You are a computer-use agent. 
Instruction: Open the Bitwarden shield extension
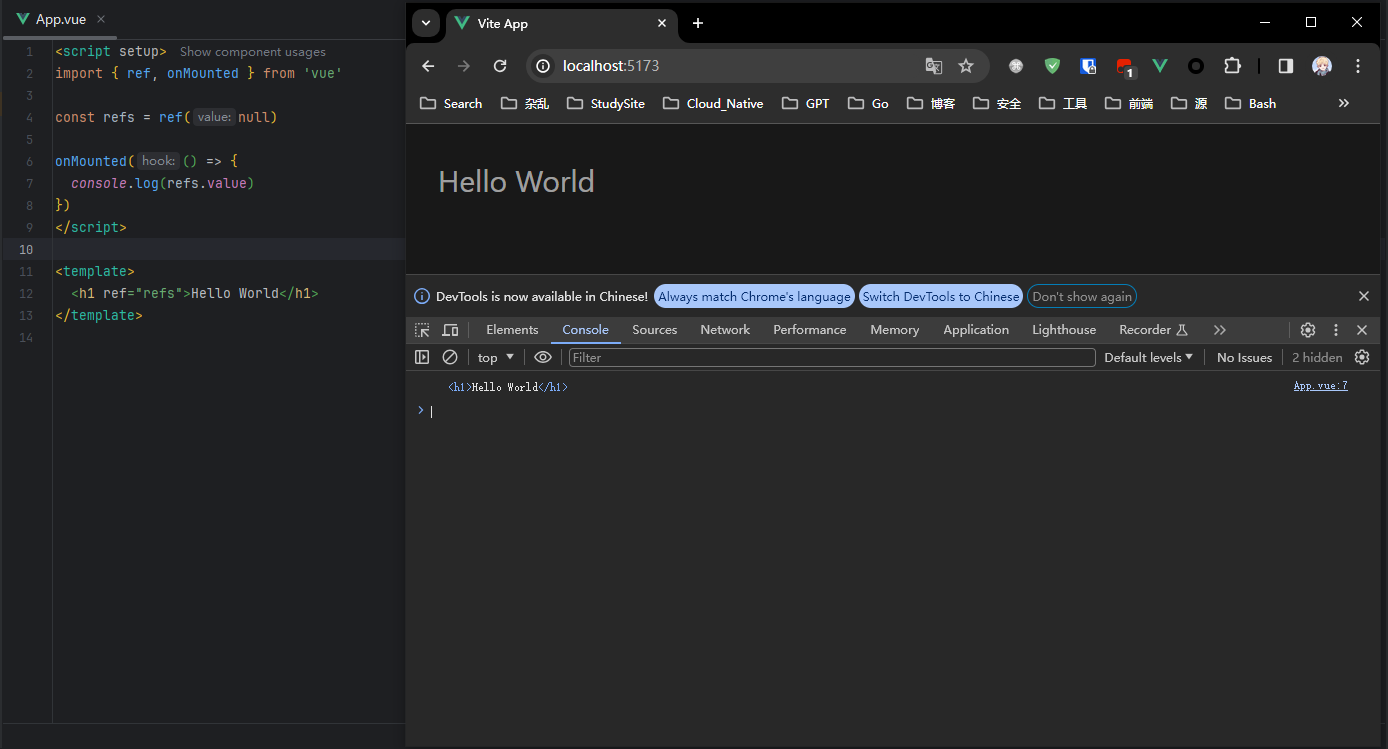coord(1088,66)
